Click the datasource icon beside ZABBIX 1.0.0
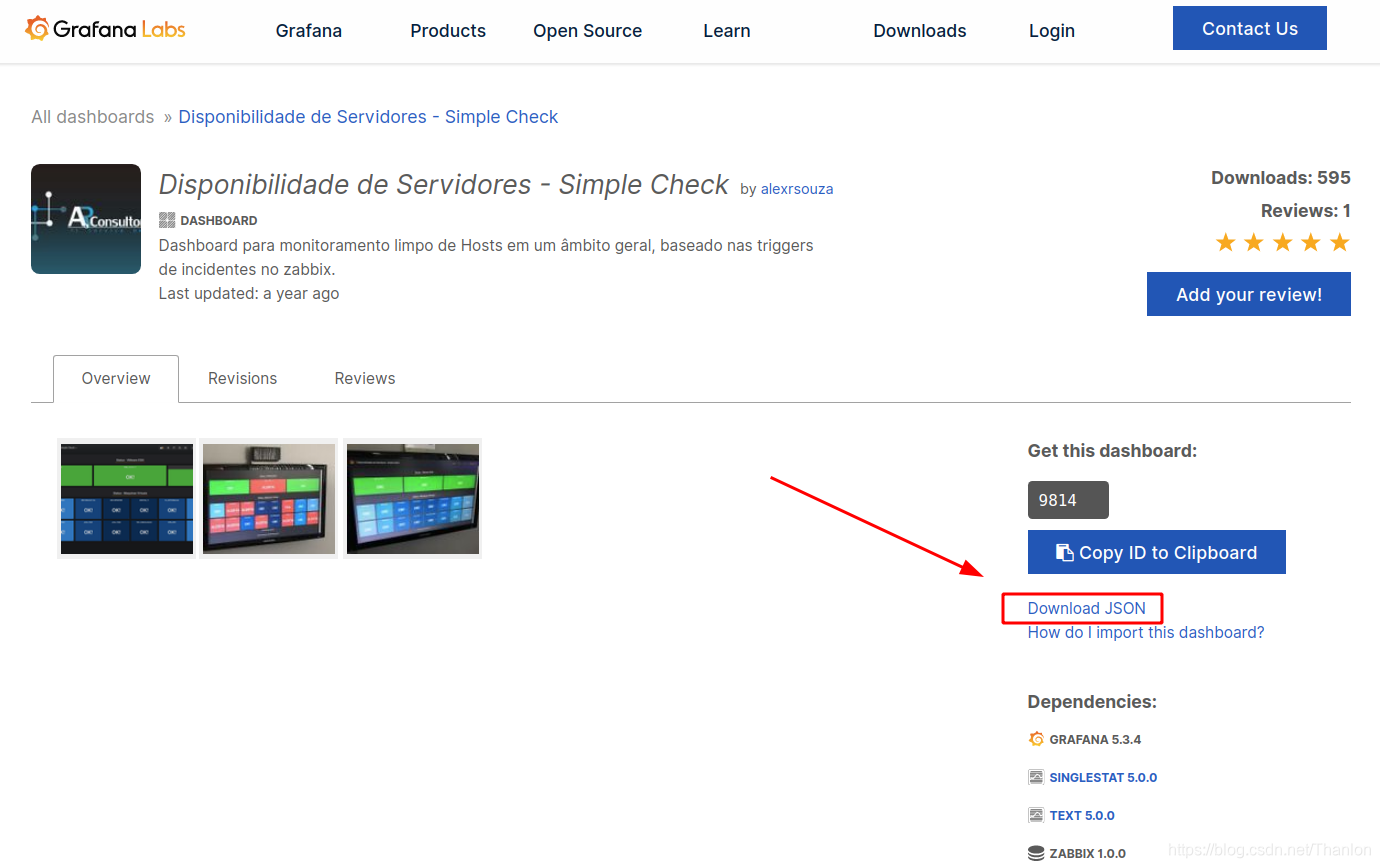 (1036, 853)
